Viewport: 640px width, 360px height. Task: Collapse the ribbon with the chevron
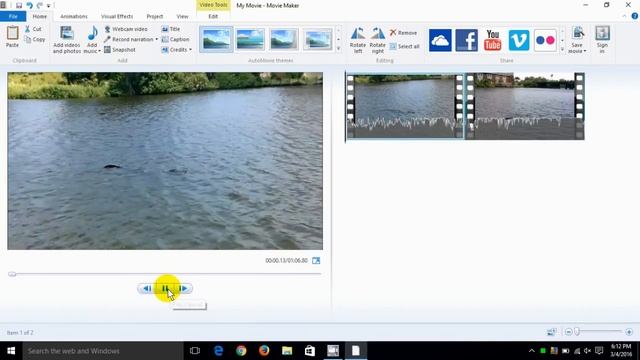coord(624,16)
